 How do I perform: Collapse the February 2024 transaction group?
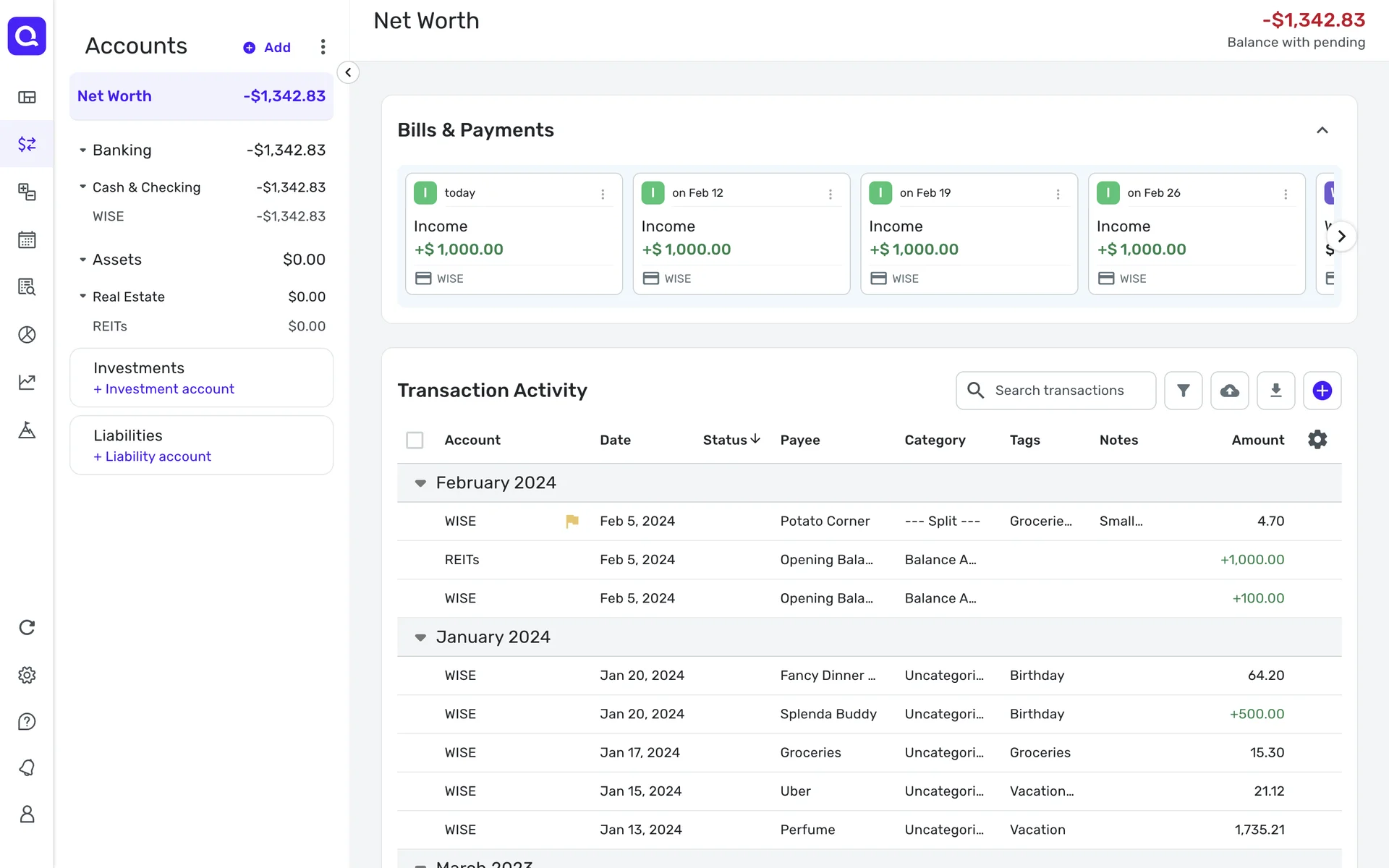[x=420, y=483]
